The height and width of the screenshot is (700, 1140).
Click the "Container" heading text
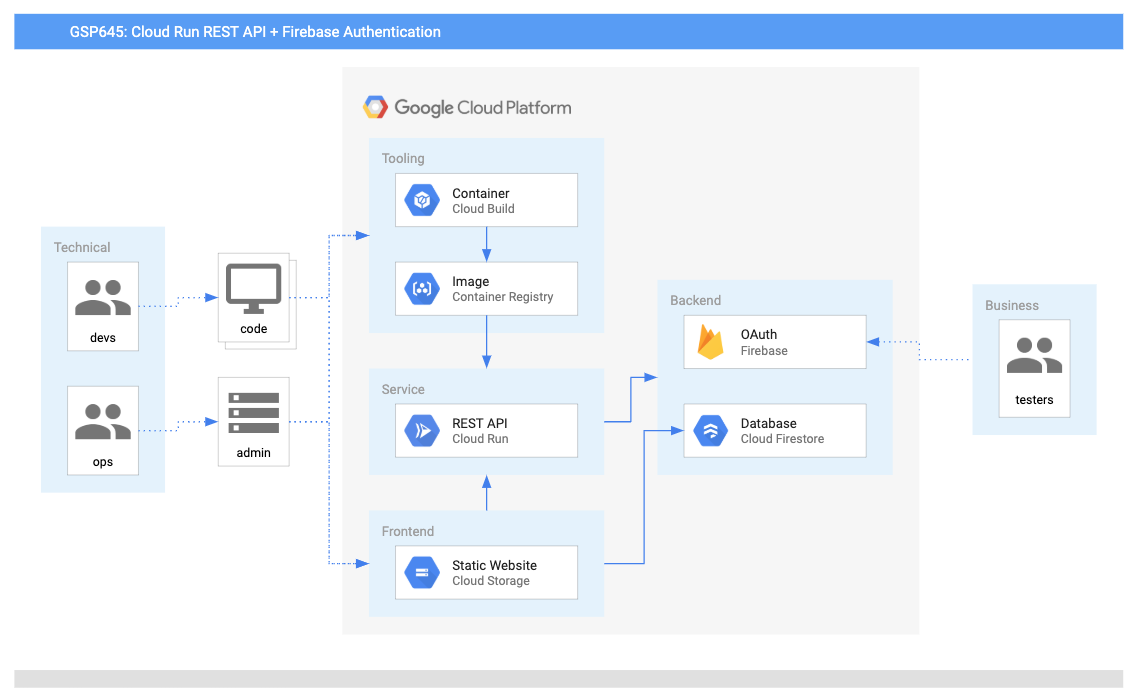(x=481, y=193)
